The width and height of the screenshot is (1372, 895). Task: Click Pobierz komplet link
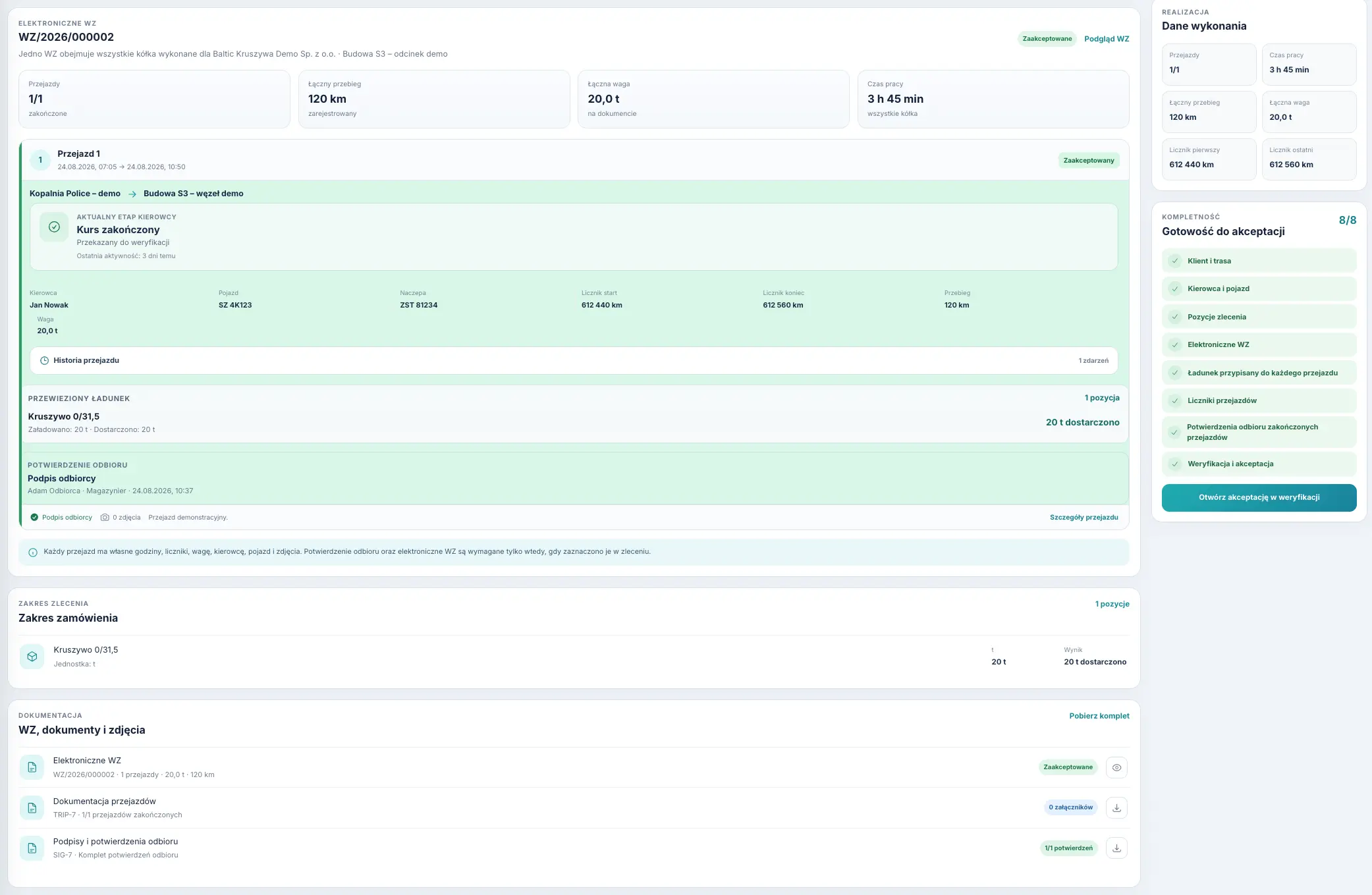click(1099, 716)
